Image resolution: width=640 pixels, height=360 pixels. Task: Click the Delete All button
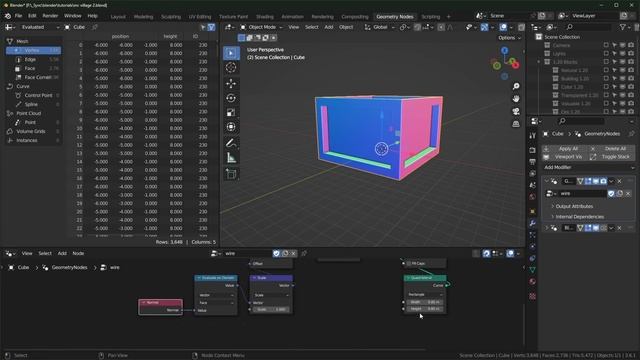click(612, 149)
